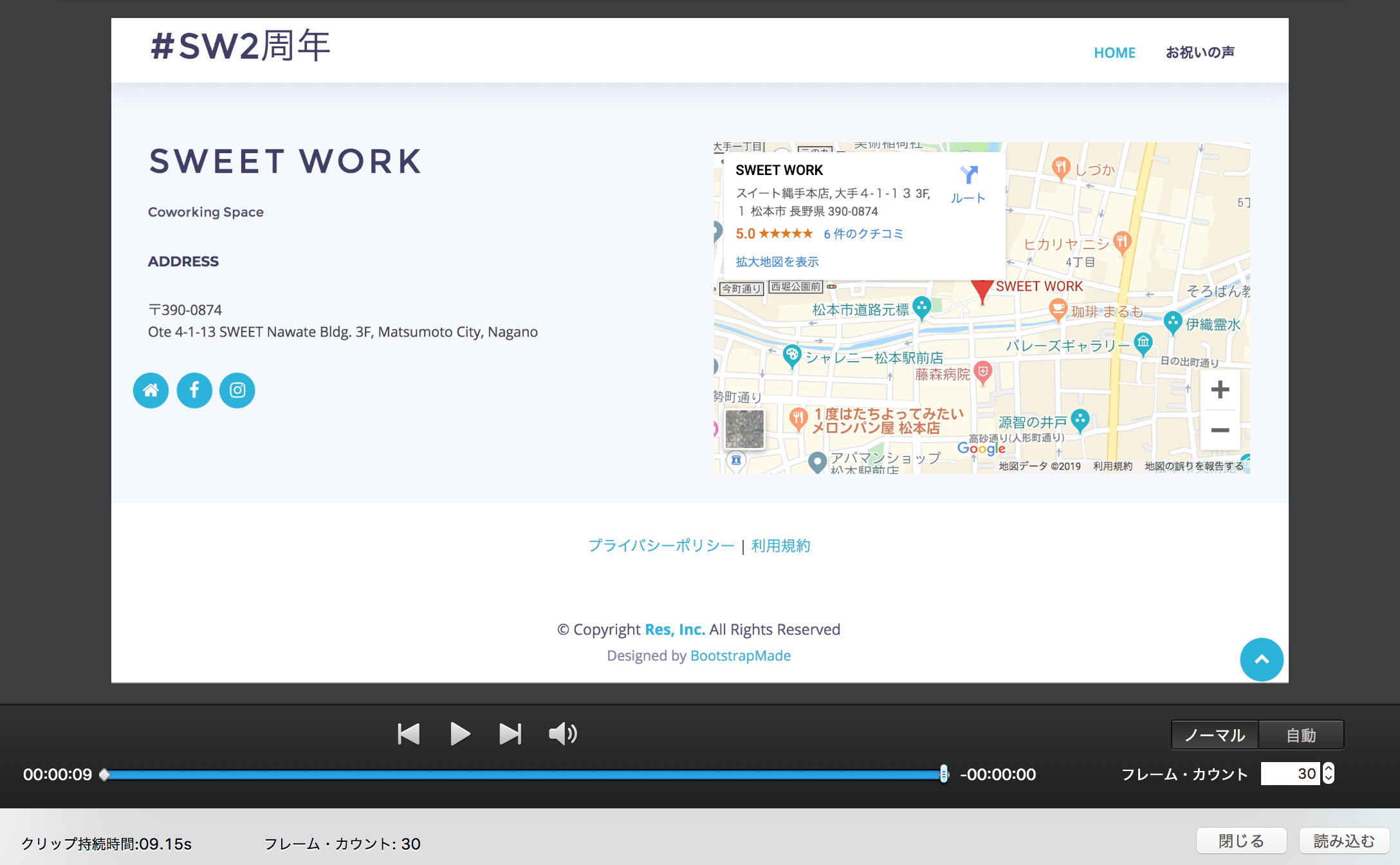
Task: Click the scroll-to-top arrow button
Action: 1262,659
